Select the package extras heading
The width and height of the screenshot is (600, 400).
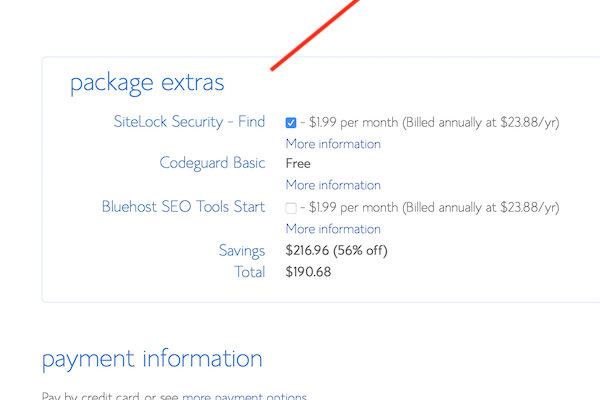pyautogui.click(x=147, y=82)
